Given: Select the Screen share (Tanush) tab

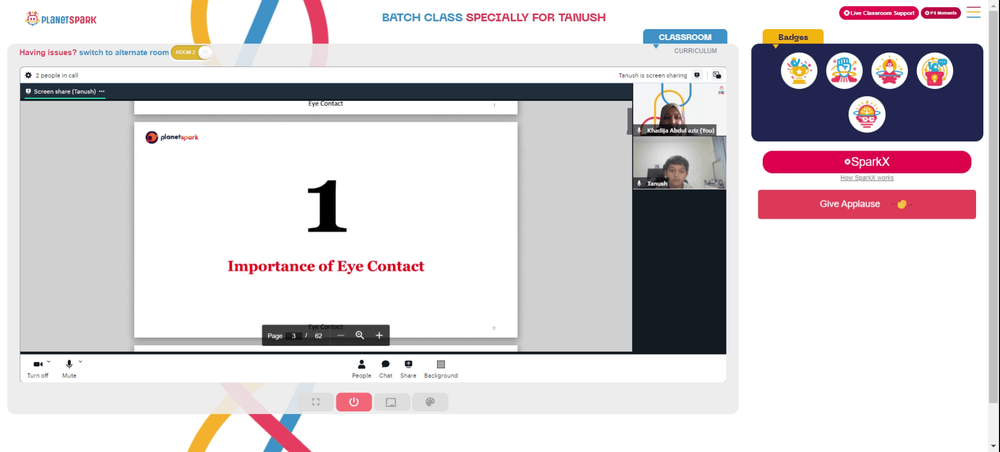Looking at the screenshot, I should click(x=64, y=92).
